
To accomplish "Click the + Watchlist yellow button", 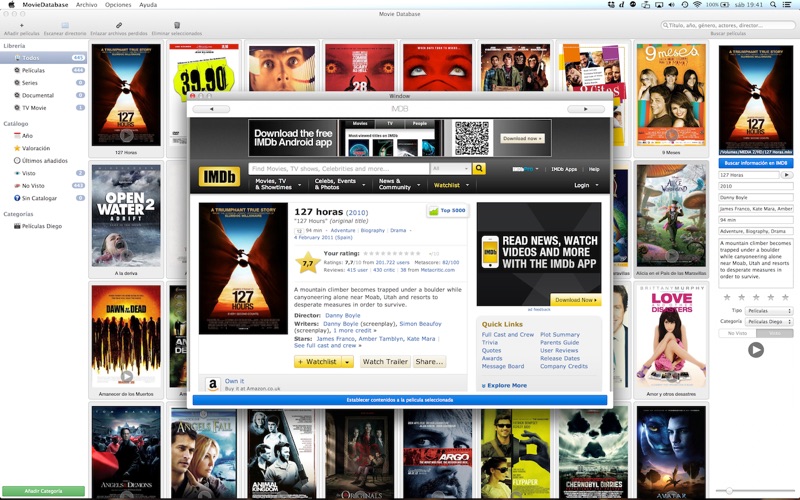I will [317, 362].
